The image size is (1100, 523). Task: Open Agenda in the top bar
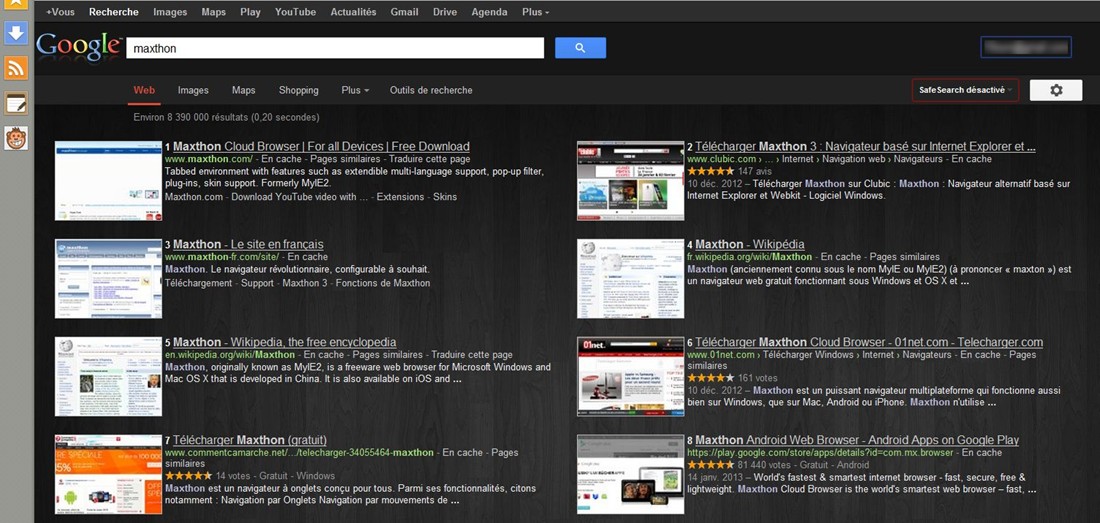(x=489, y=12)
